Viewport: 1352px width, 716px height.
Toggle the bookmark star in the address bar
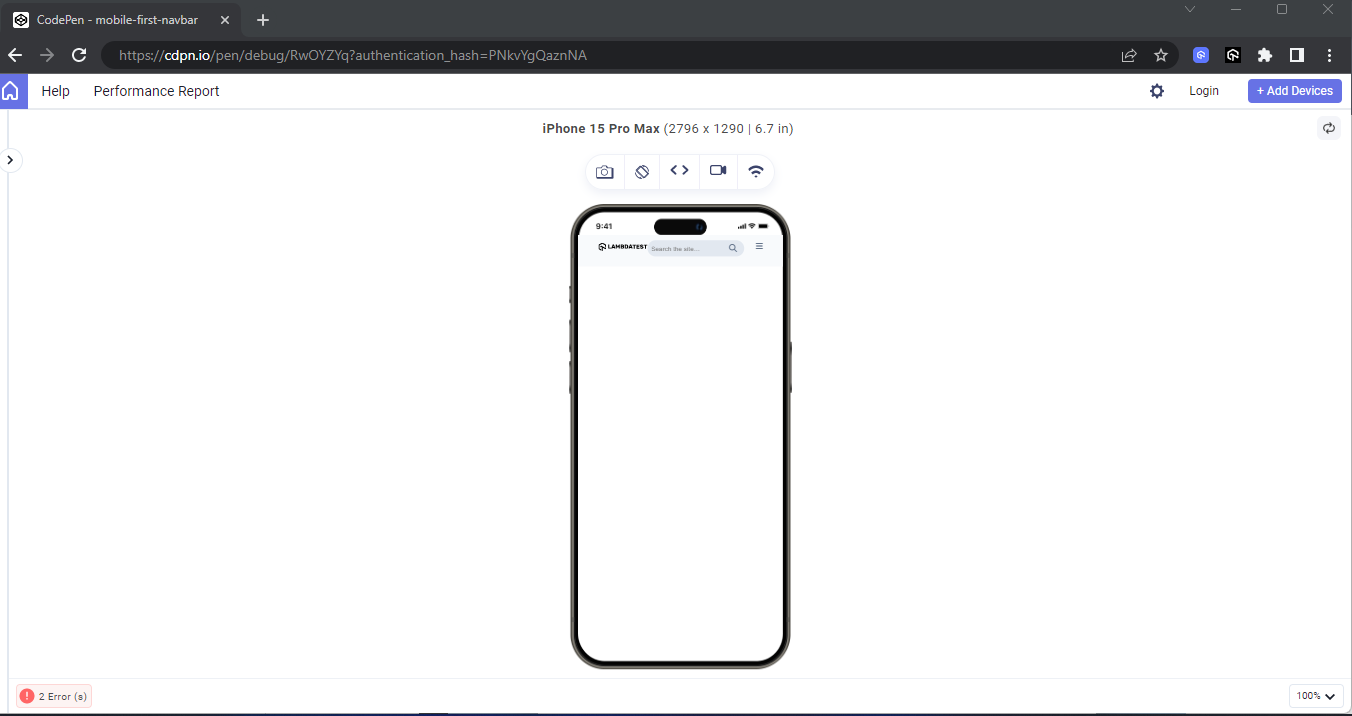click(x=1160, y=55)
